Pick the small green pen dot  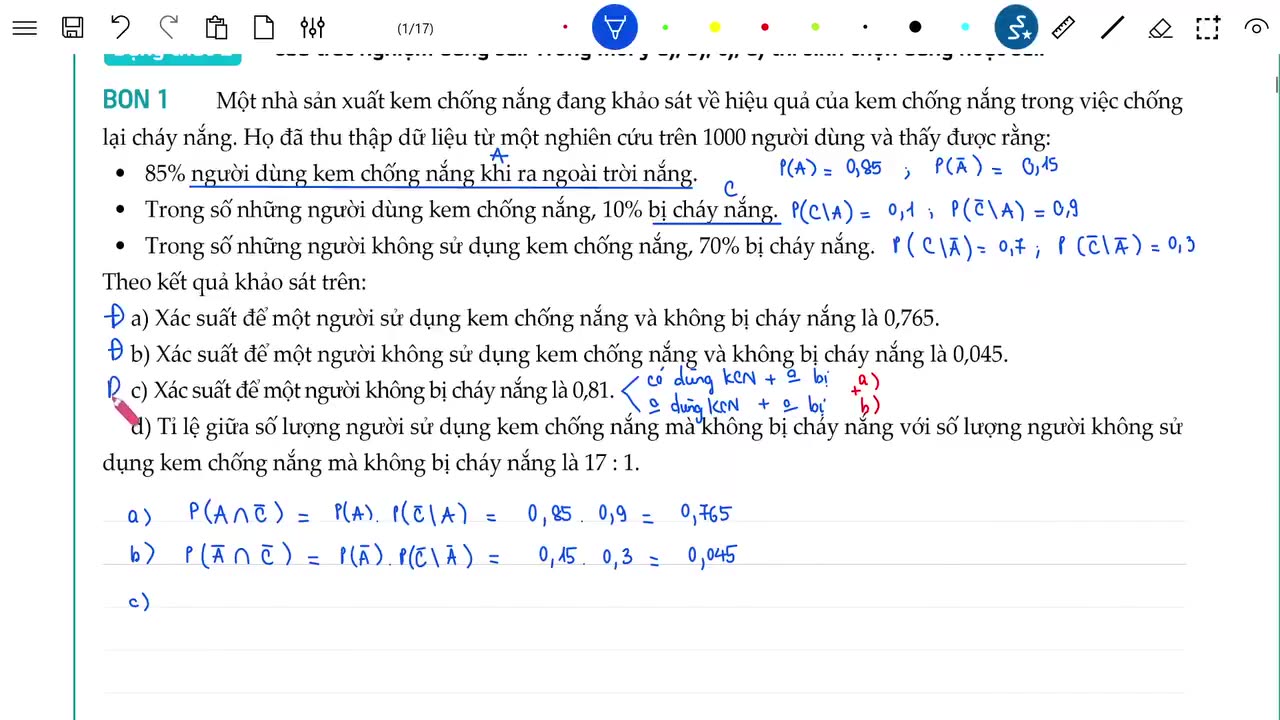click(665, 28)
